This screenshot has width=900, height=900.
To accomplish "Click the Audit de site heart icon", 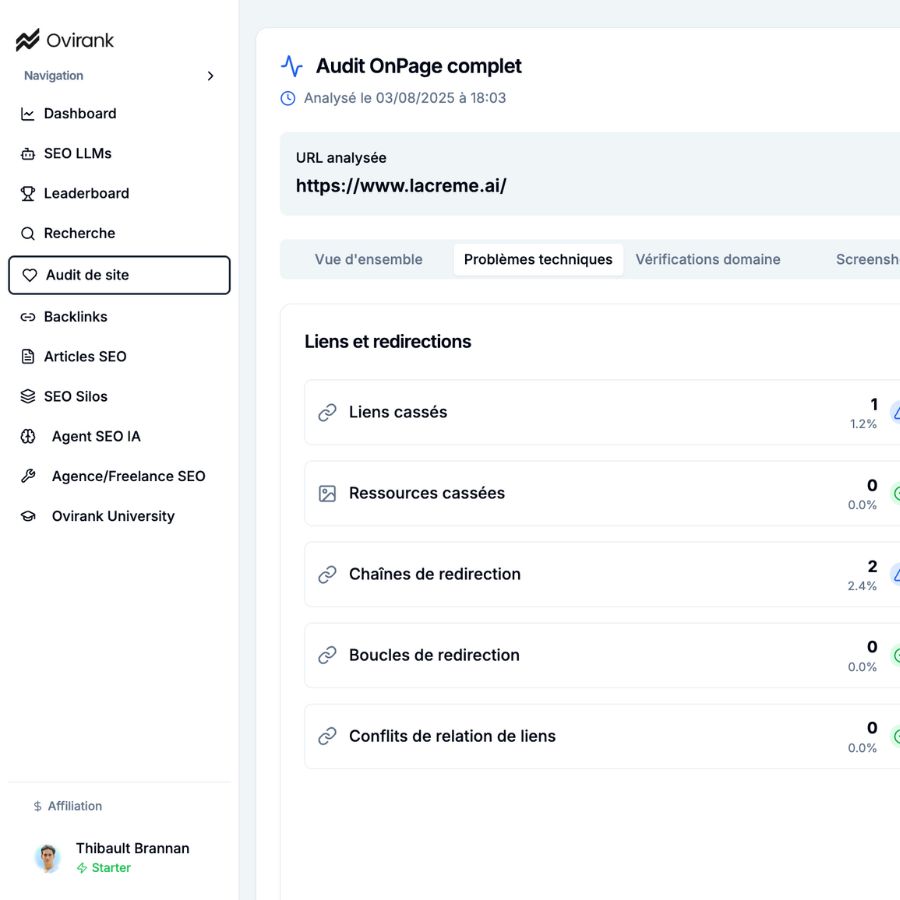I will point(30,275).
